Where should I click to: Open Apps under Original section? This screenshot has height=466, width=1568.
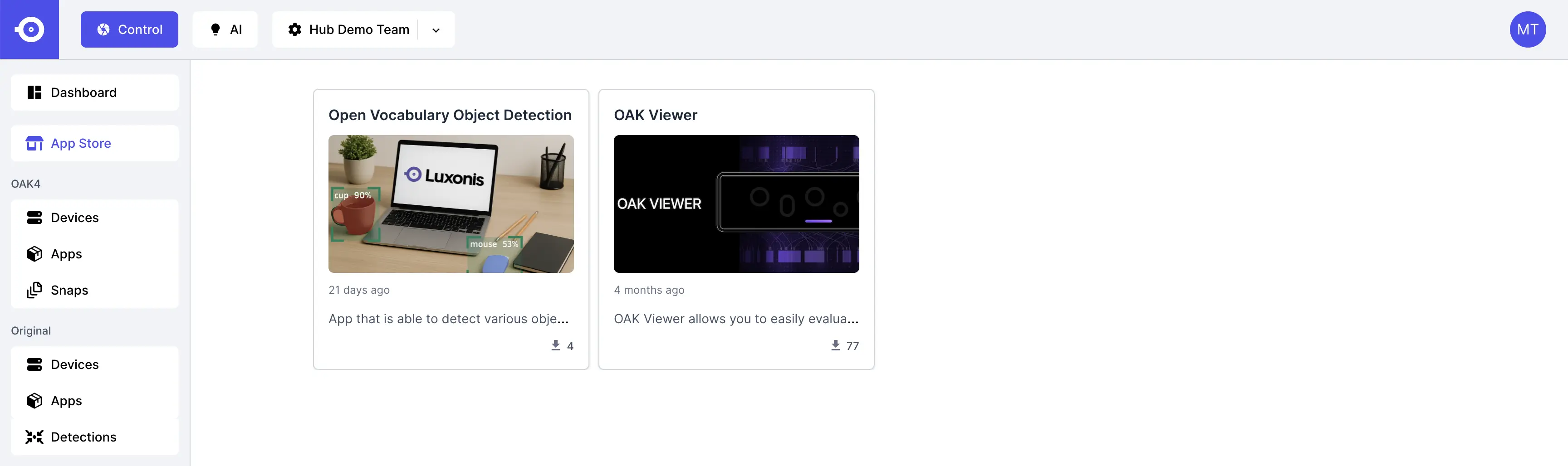66,401
